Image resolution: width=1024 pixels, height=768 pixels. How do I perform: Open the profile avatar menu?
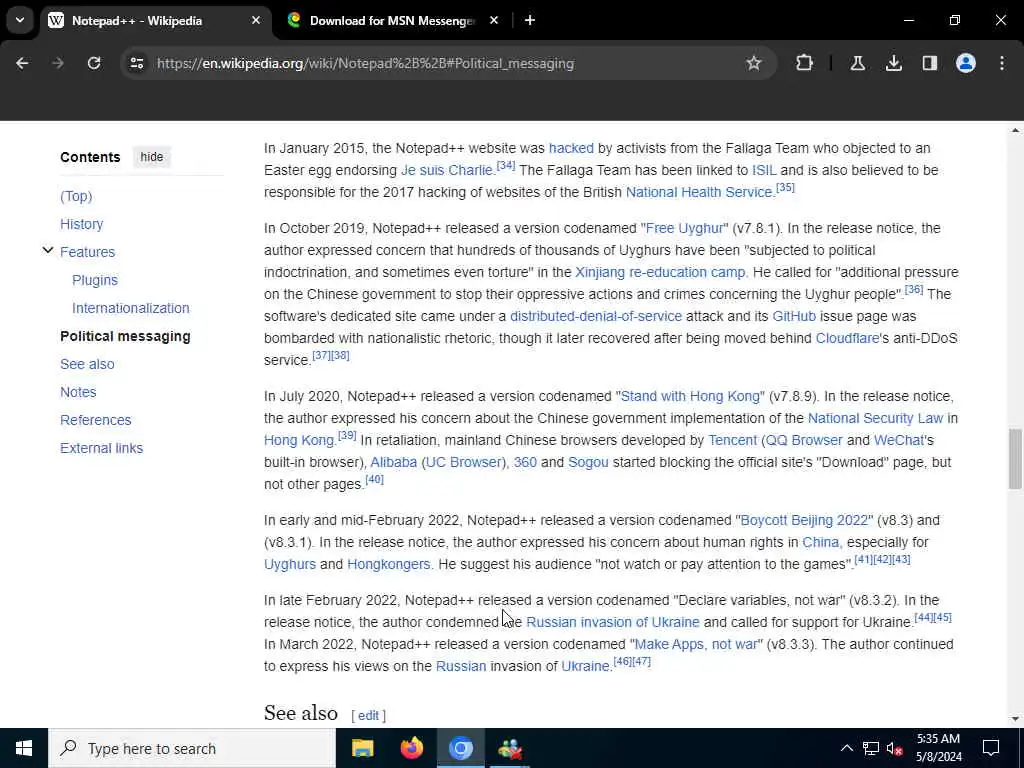tap(966, 63)
